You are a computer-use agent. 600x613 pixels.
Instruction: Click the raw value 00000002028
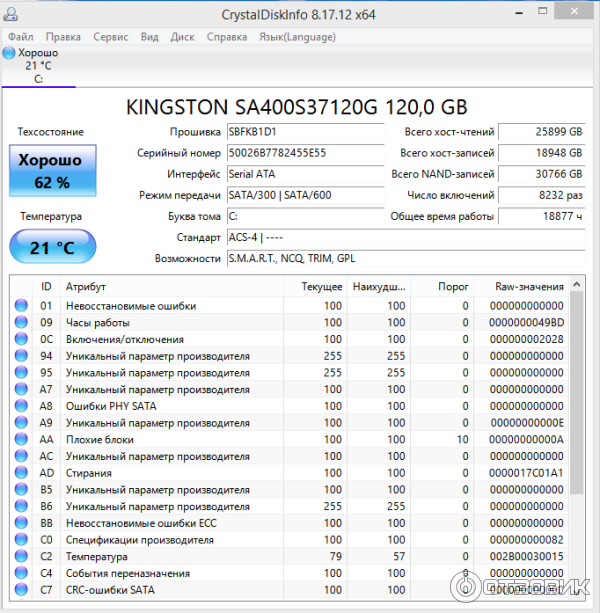526,339
